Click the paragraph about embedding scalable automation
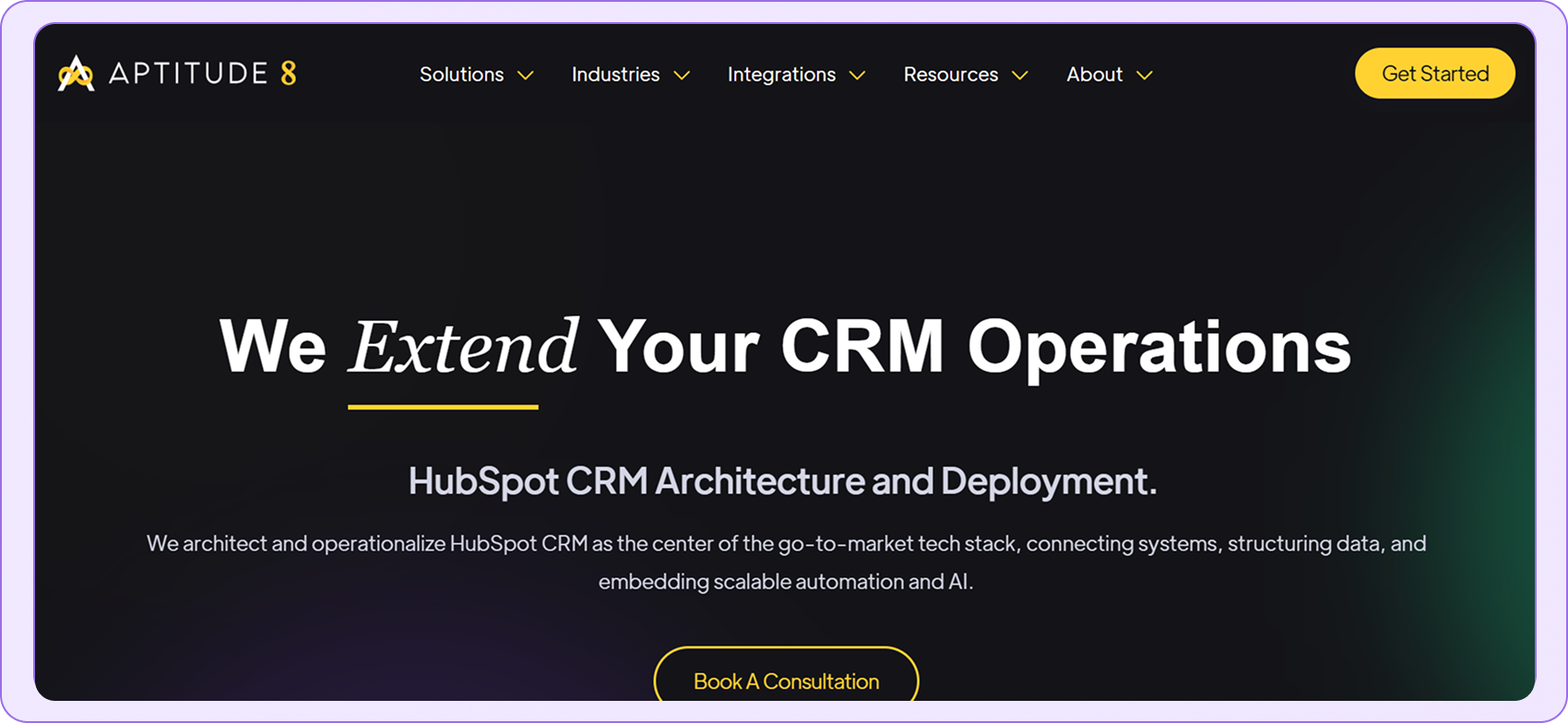The width and height of the screenshot is (1568, 723). (x=786, y=563)
